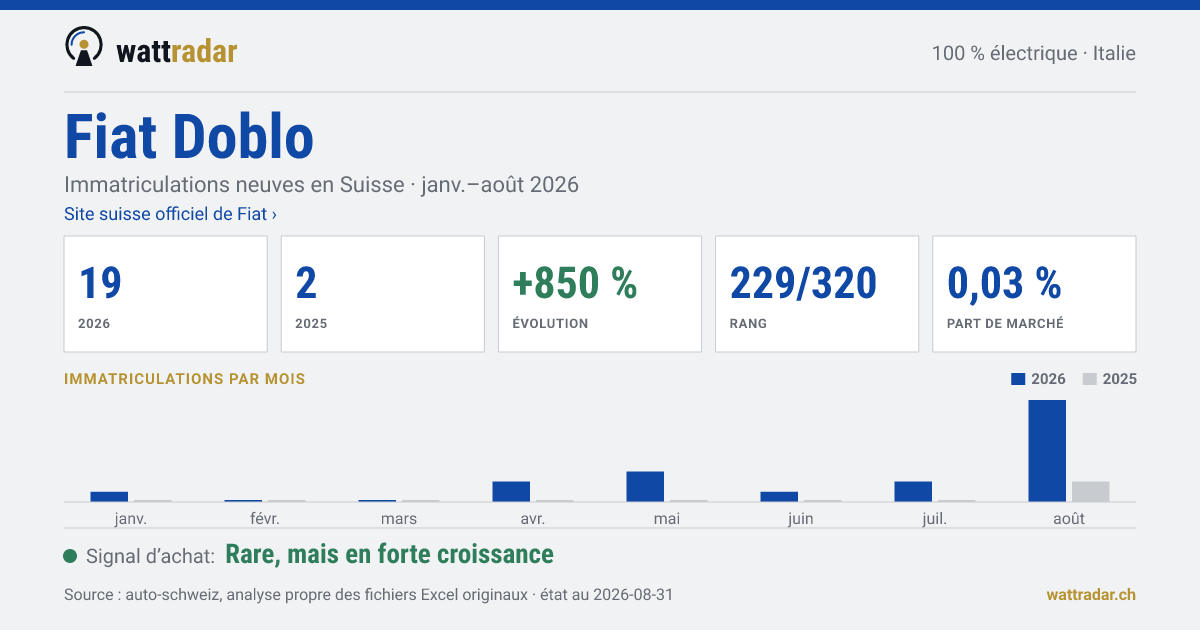1200x630 pixels.
Task: Click the blue 2026 legend swatch
Action: click(1019, 379)
